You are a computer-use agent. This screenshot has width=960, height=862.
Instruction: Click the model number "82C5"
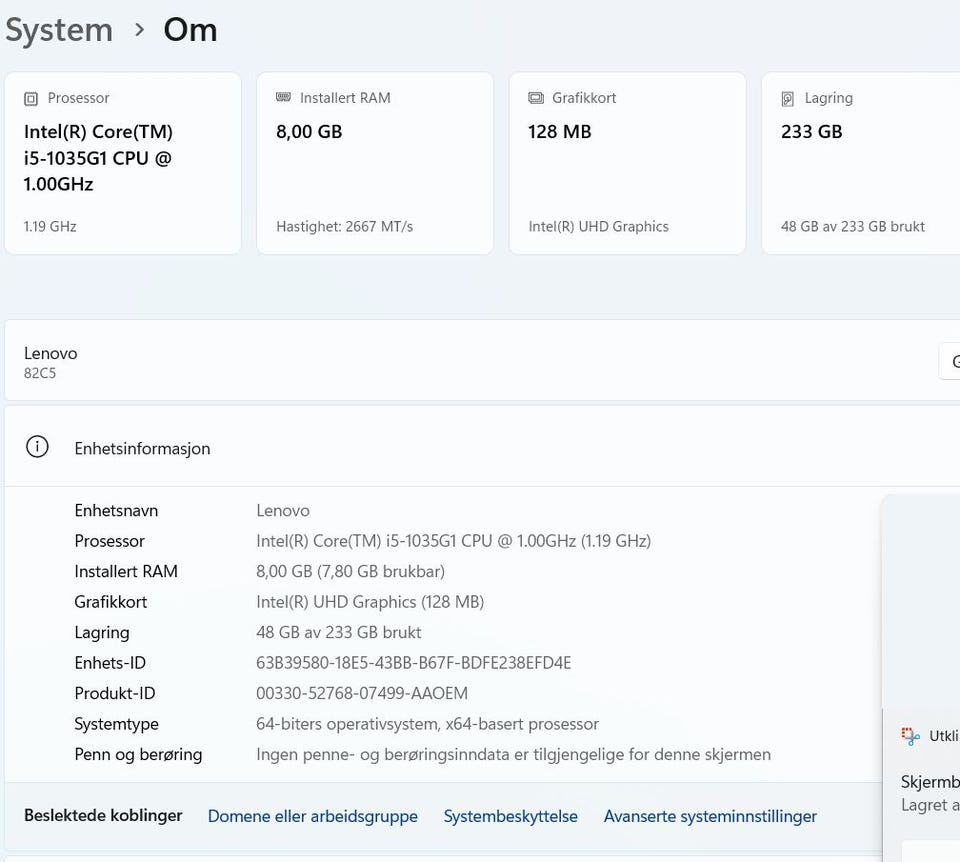click(40, 373)
